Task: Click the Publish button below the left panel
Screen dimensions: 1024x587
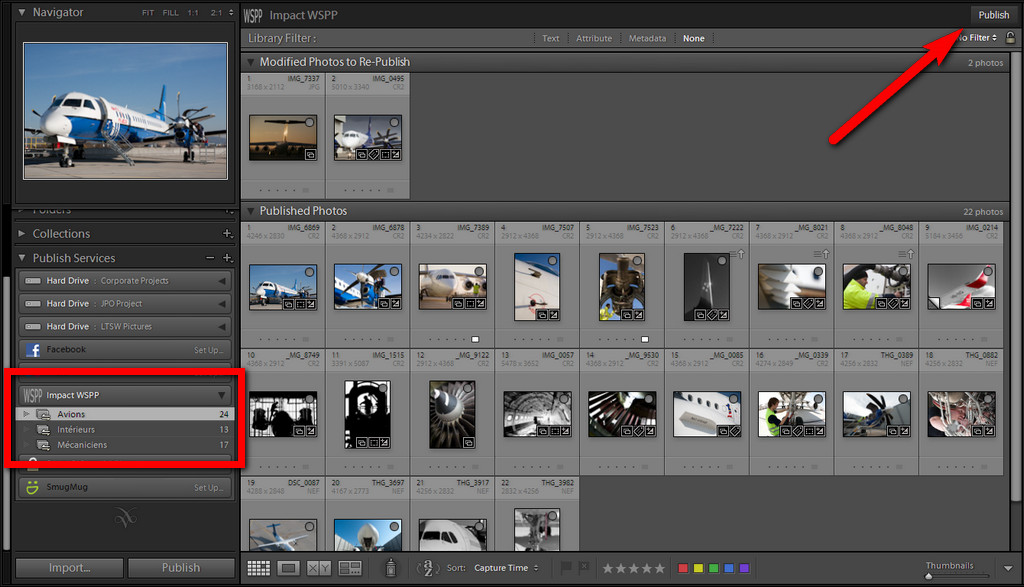Action: (x=181, y=568)
